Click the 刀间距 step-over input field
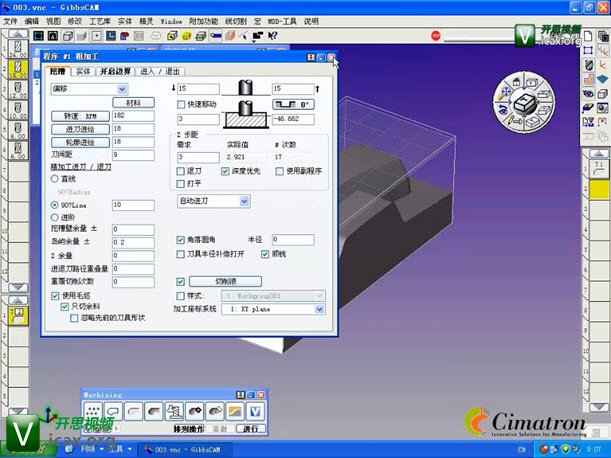 133,155
